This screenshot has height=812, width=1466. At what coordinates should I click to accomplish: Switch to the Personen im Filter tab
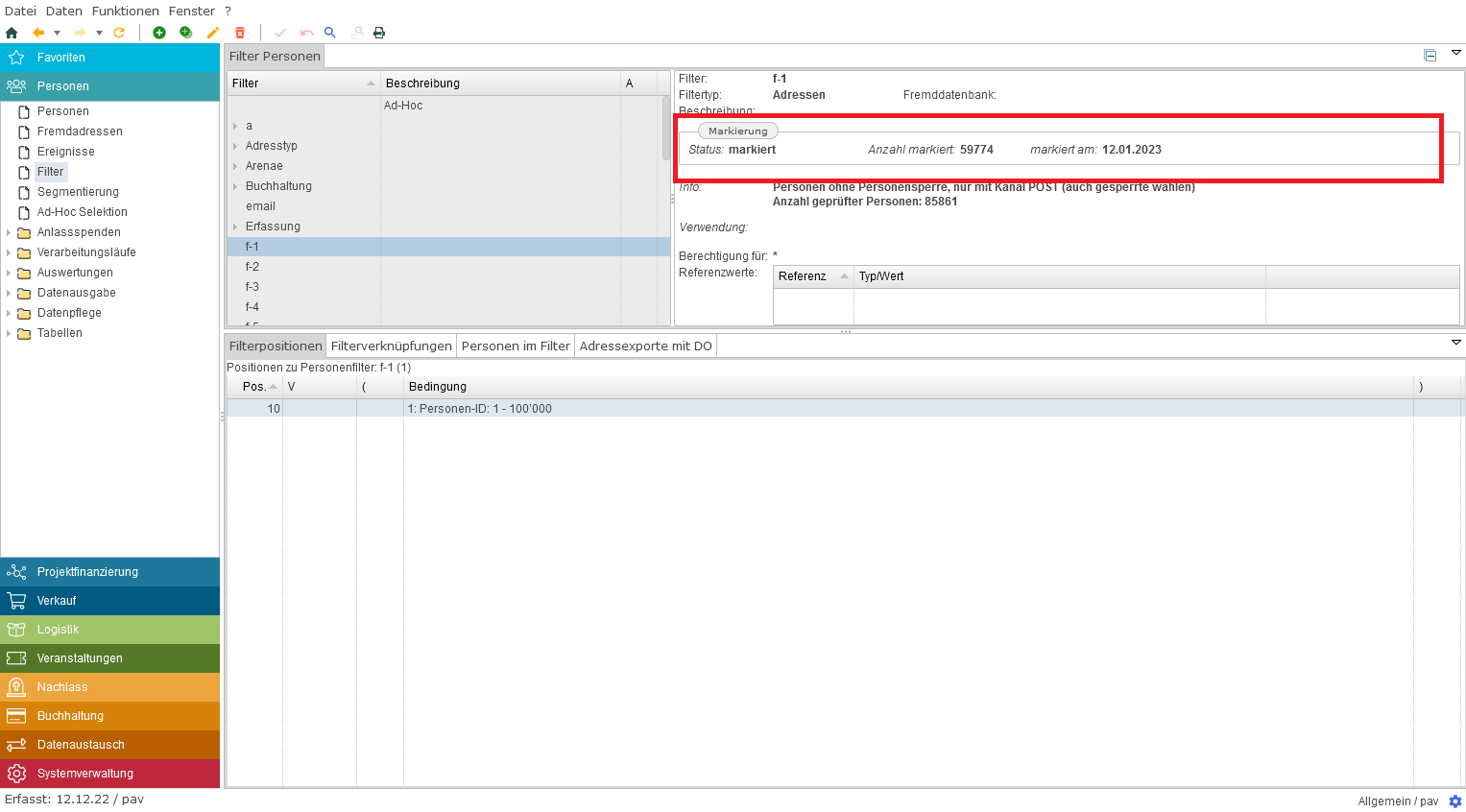tap(516, 346)
